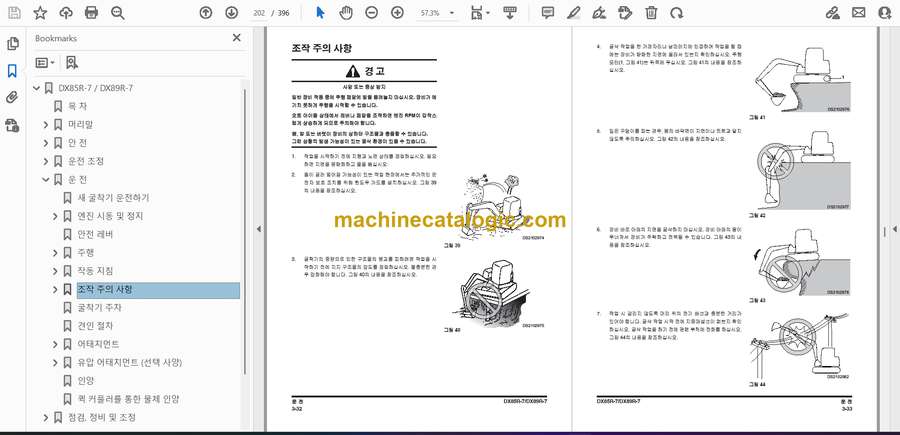Click the cloud upload icon
The width and height of the screenshot is (900, 435).
(x=66, y=13)
